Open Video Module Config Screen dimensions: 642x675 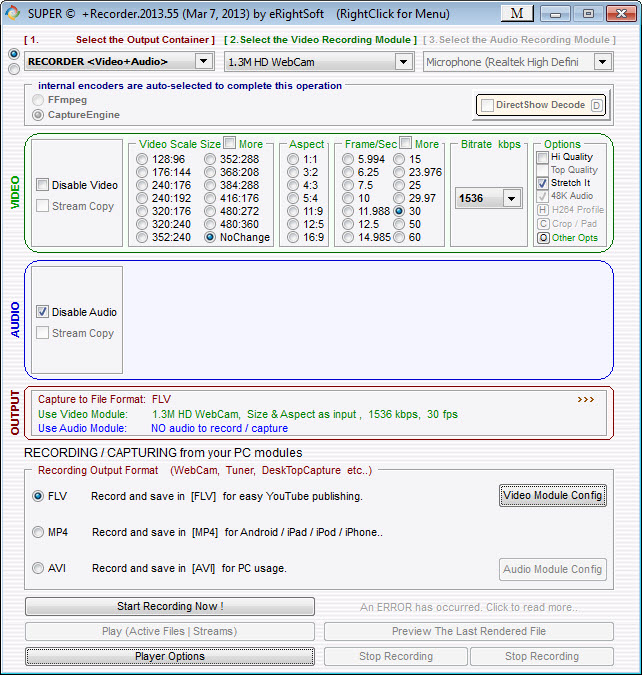(x=553, y=495)
